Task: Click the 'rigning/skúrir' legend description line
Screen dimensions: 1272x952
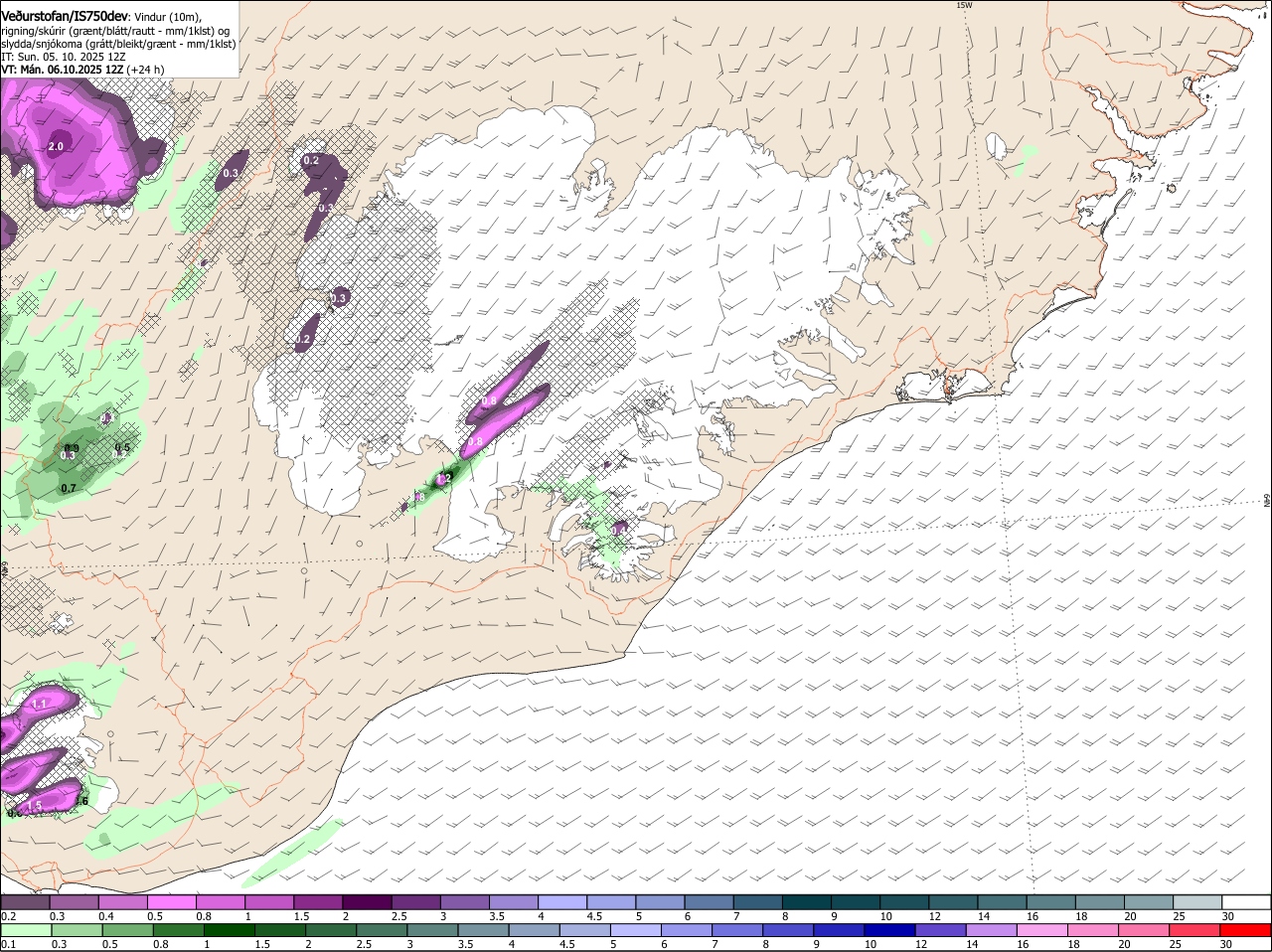Action: (115, 31)
